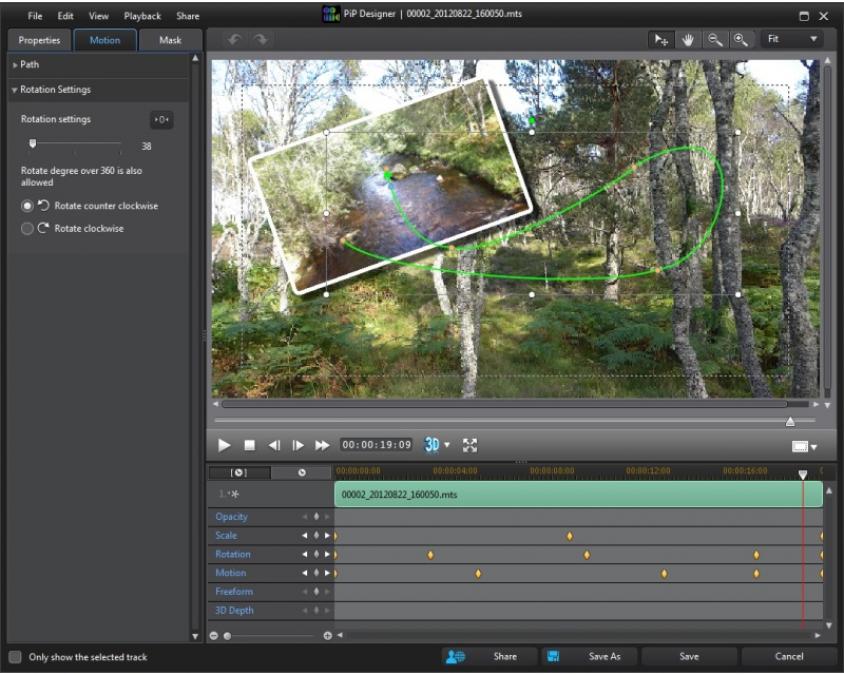The width and height of the screenshot is (844, 675).
Task: Open the Edit menu
Action: click(65, 16)
